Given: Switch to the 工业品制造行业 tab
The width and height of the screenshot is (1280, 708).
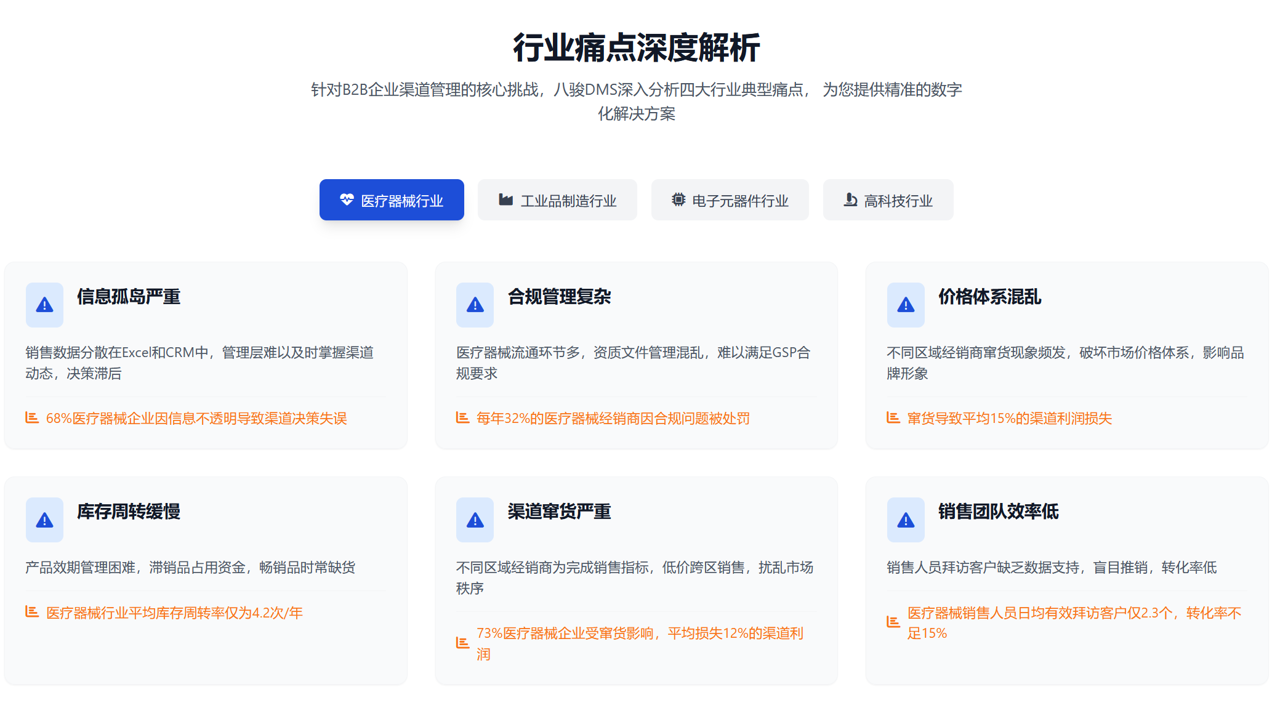Looking at the screenshot, I should (x=557, y=199).
